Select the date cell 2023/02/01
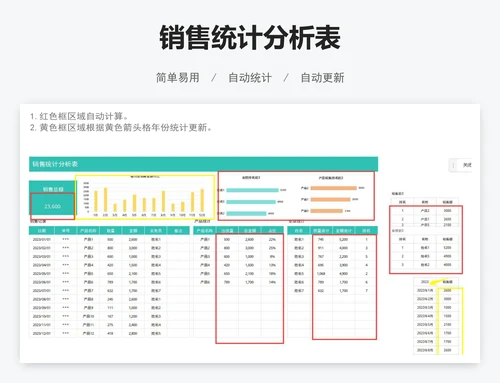Image resolution: width=500 pixels, height=383 pixels. pos(42,248)
